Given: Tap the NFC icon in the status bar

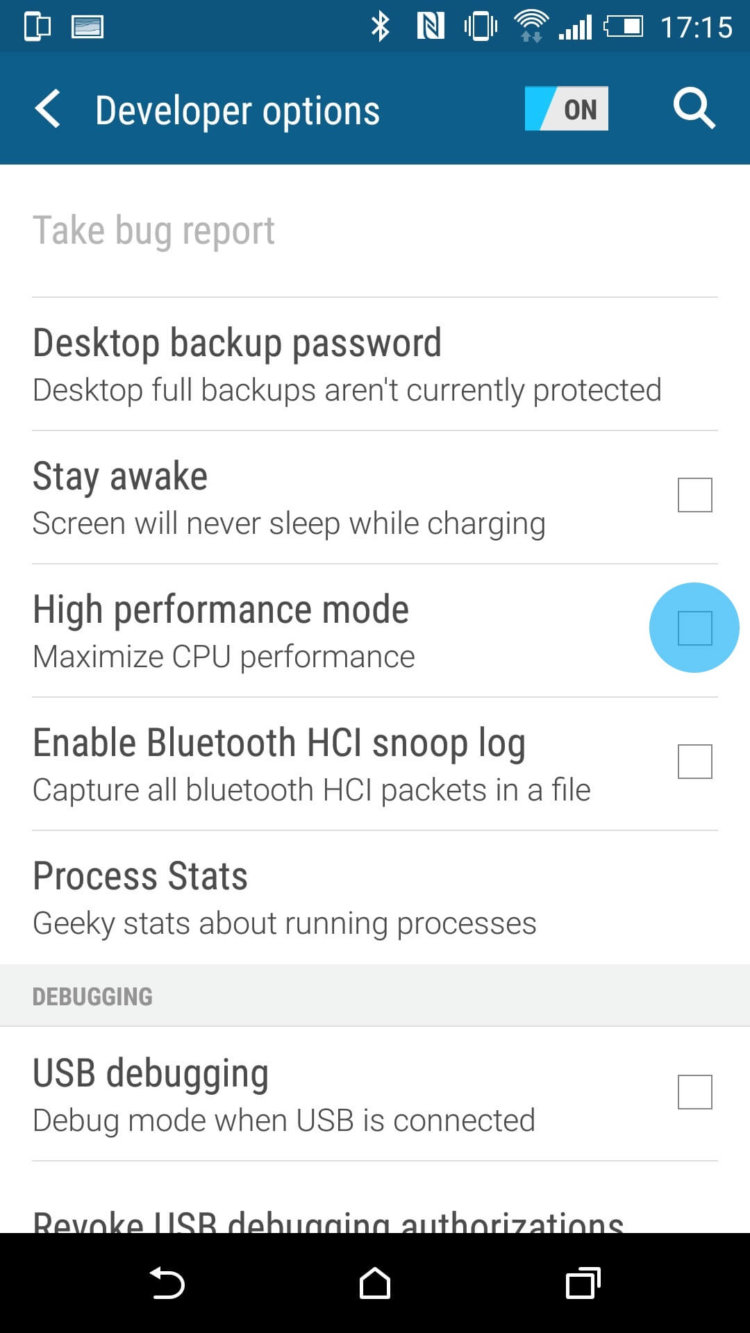Looking at the screenshot, I should pos(428,26).
